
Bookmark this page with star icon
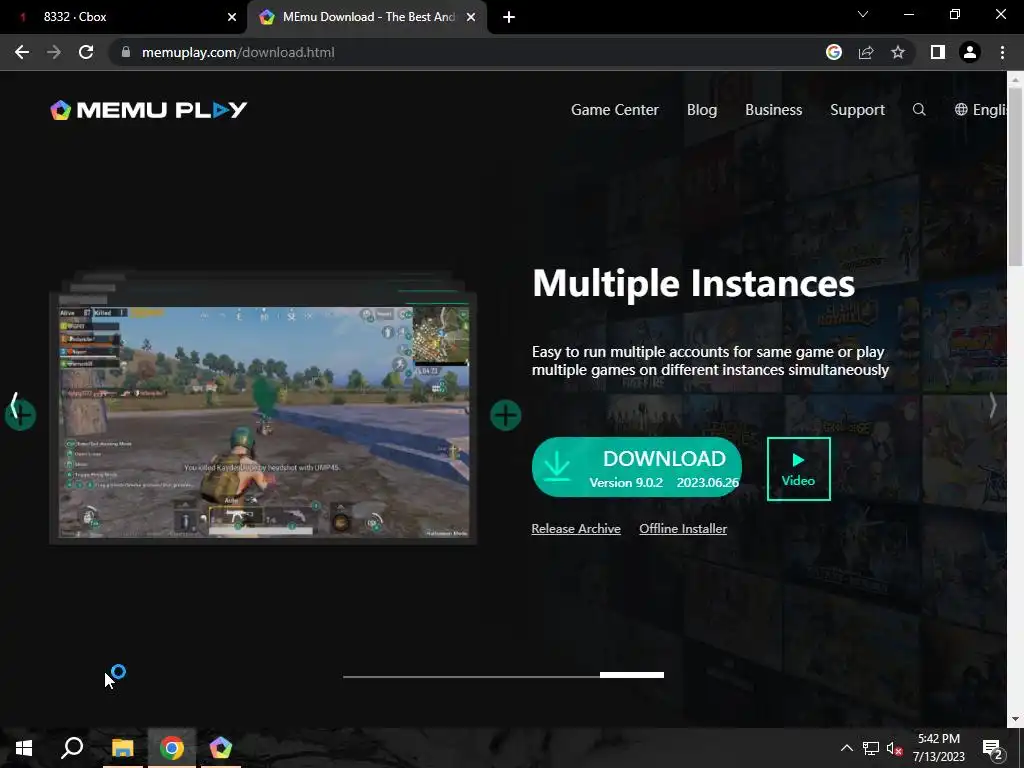898,52
